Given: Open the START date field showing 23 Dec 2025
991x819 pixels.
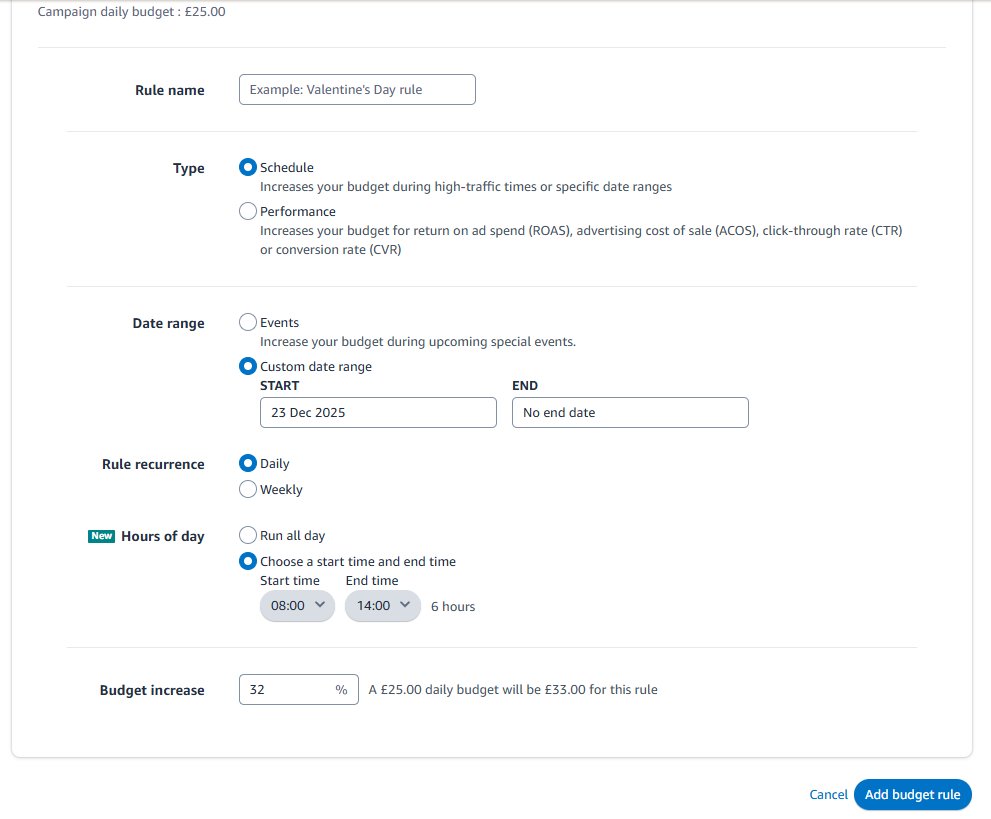Looking at the screenshot, I should point(377,412).
